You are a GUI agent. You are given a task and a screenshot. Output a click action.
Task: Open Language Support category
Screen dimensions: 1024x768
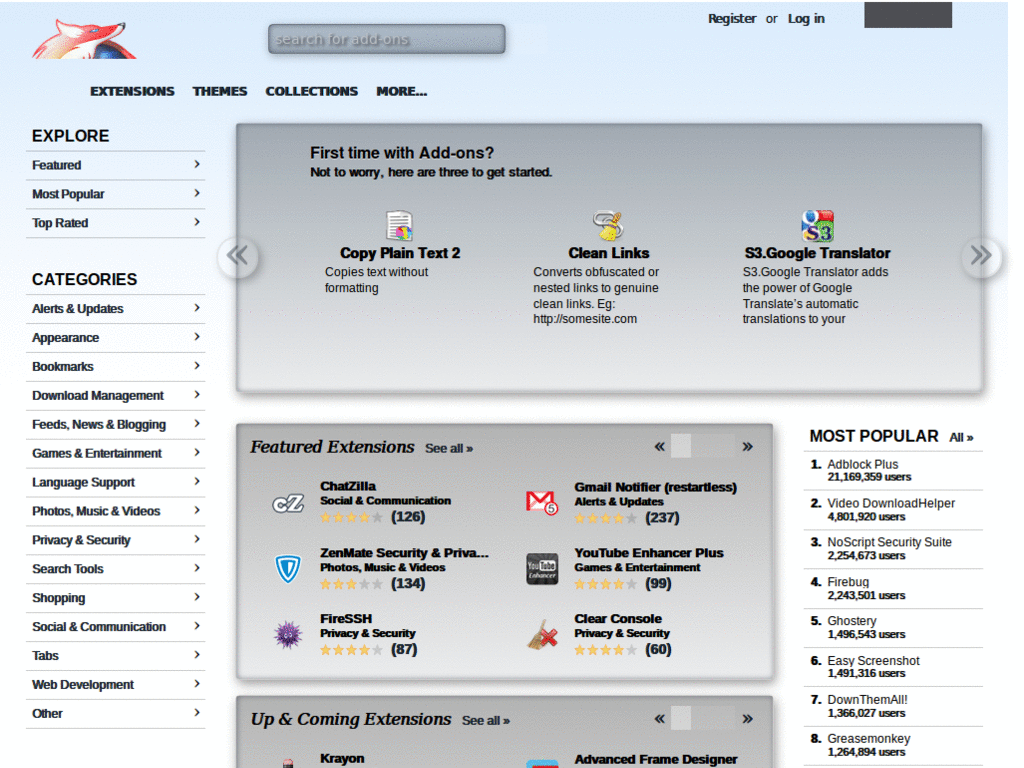pos(116,482)
